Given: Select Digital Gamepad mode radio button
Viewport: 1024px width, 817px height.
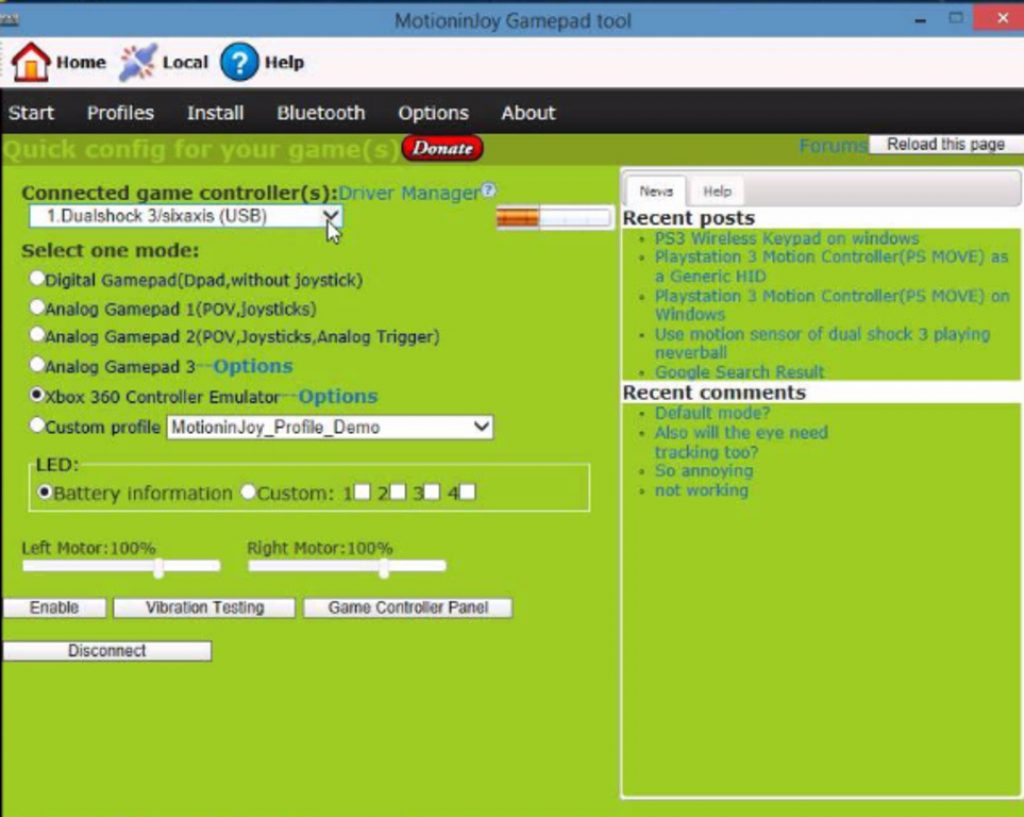Looking at the screenshot, I should point(37,279).
